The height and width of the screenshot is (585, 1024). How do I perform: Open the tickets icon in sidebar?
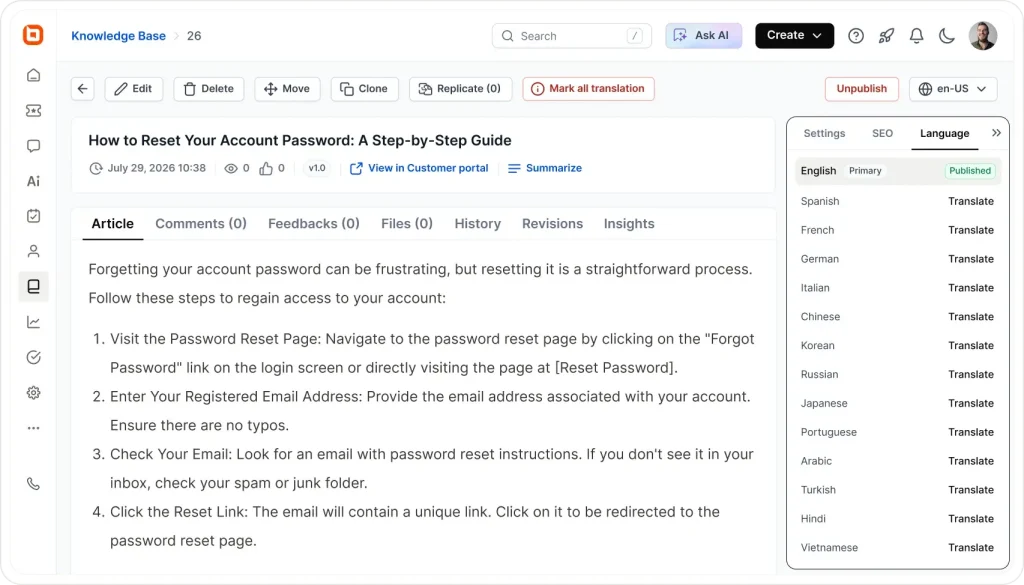[33, 111]
